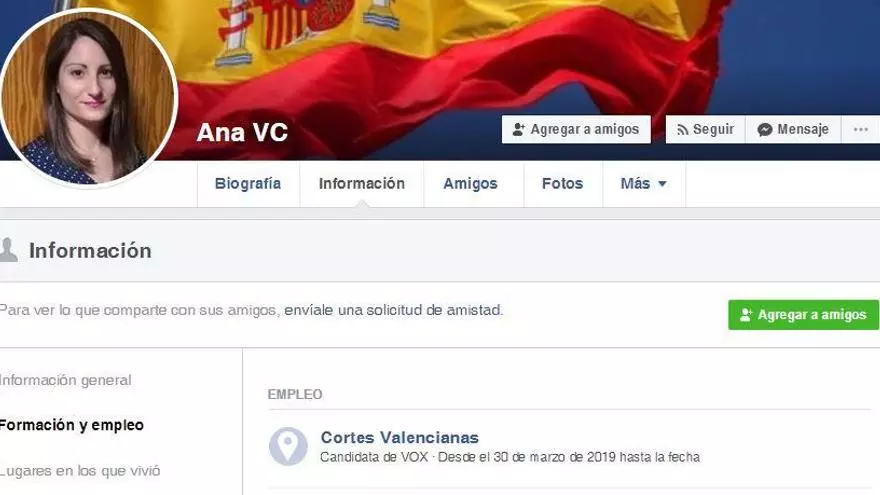This screenshot has width=880, height=495.
Task: Click the person silhouette icon beside Información heading
Action: (8, 250)
